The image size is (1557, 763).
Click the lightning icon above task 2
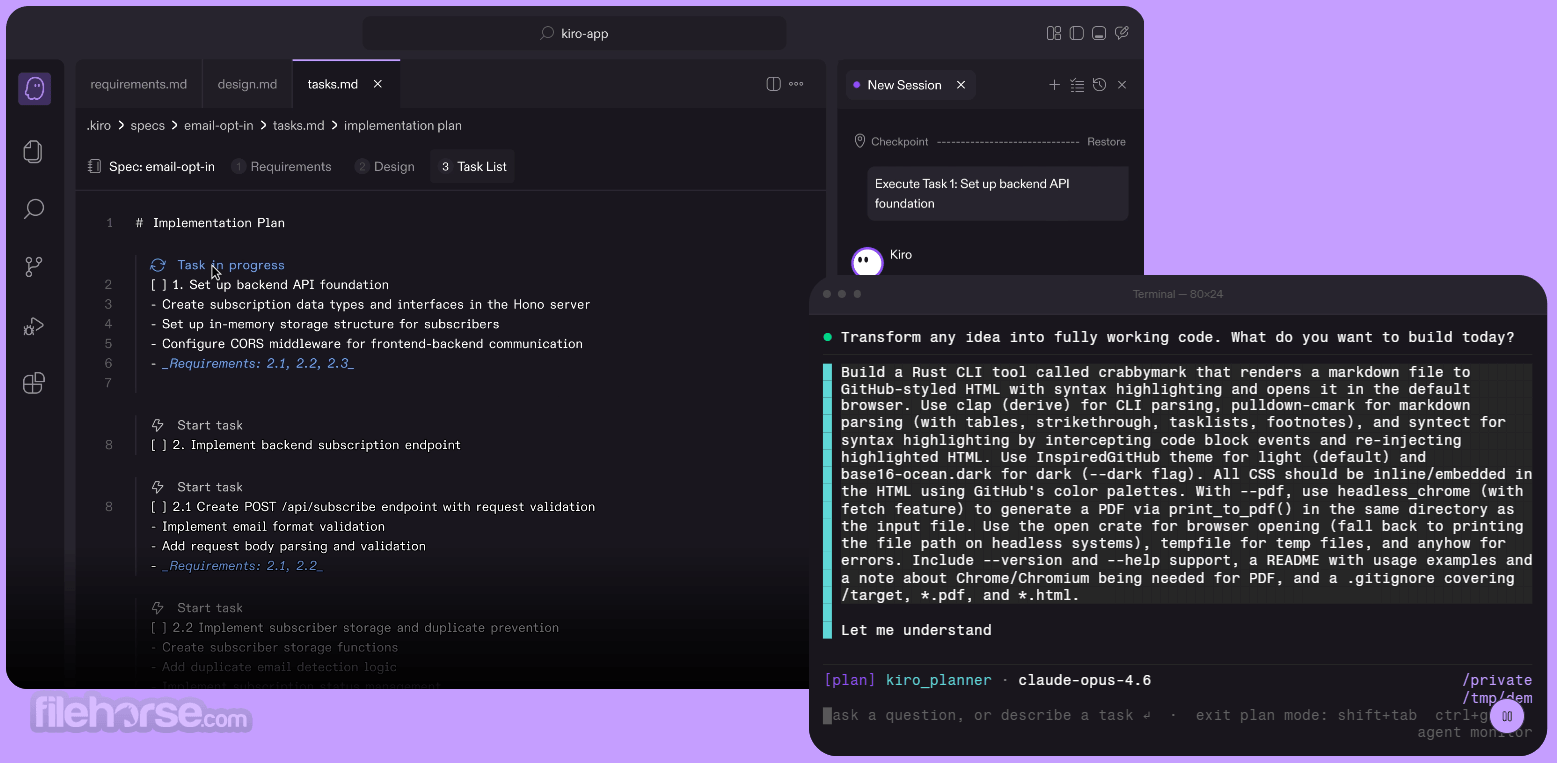tap(158, 425)
